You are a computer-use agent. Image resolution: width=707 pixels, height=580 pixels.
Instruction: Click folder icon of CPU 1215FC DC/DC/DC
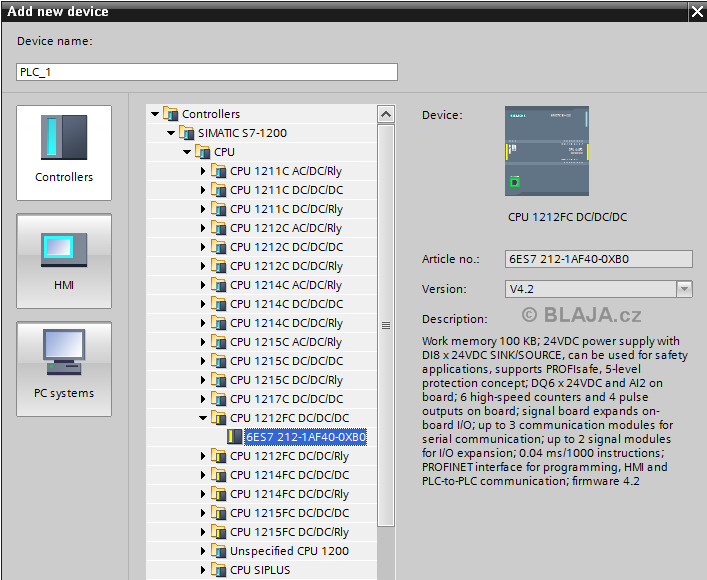click(x=219, y=513)
